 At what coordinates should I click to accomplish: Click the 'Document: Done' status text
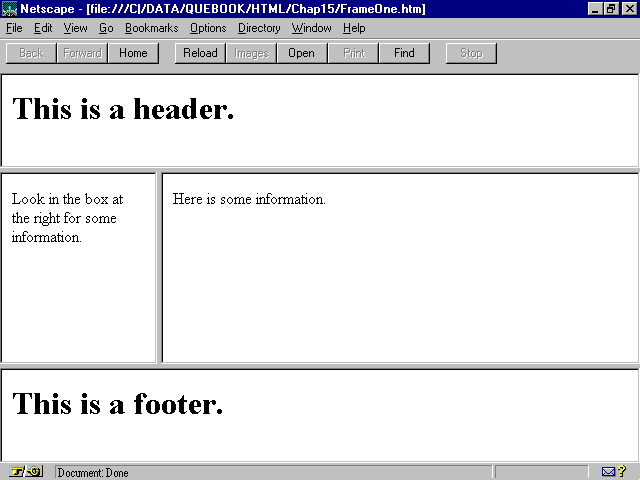(x=93, y=473)
